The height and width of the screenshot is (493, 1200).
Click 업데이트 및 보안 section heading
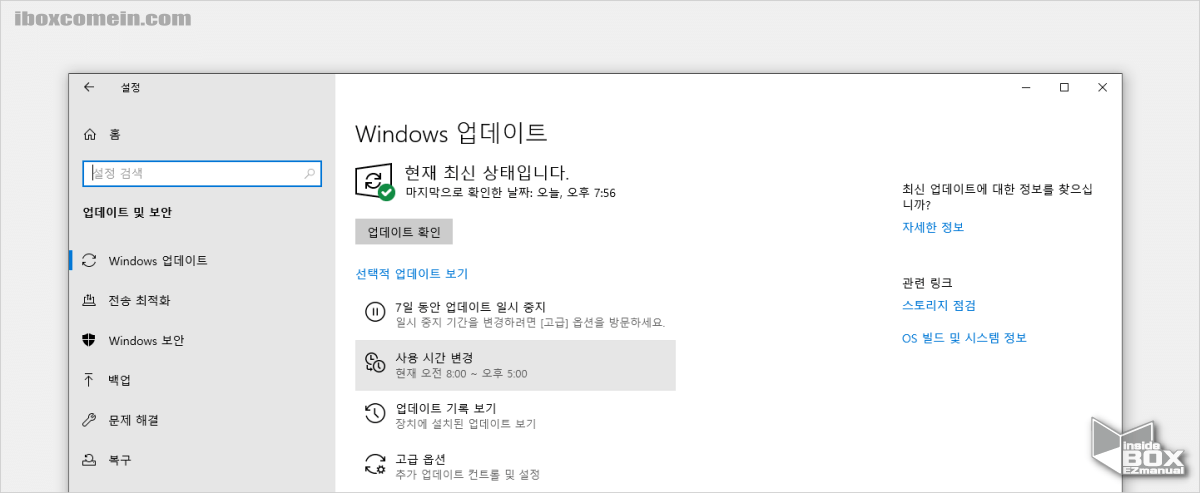coord(127,213)
